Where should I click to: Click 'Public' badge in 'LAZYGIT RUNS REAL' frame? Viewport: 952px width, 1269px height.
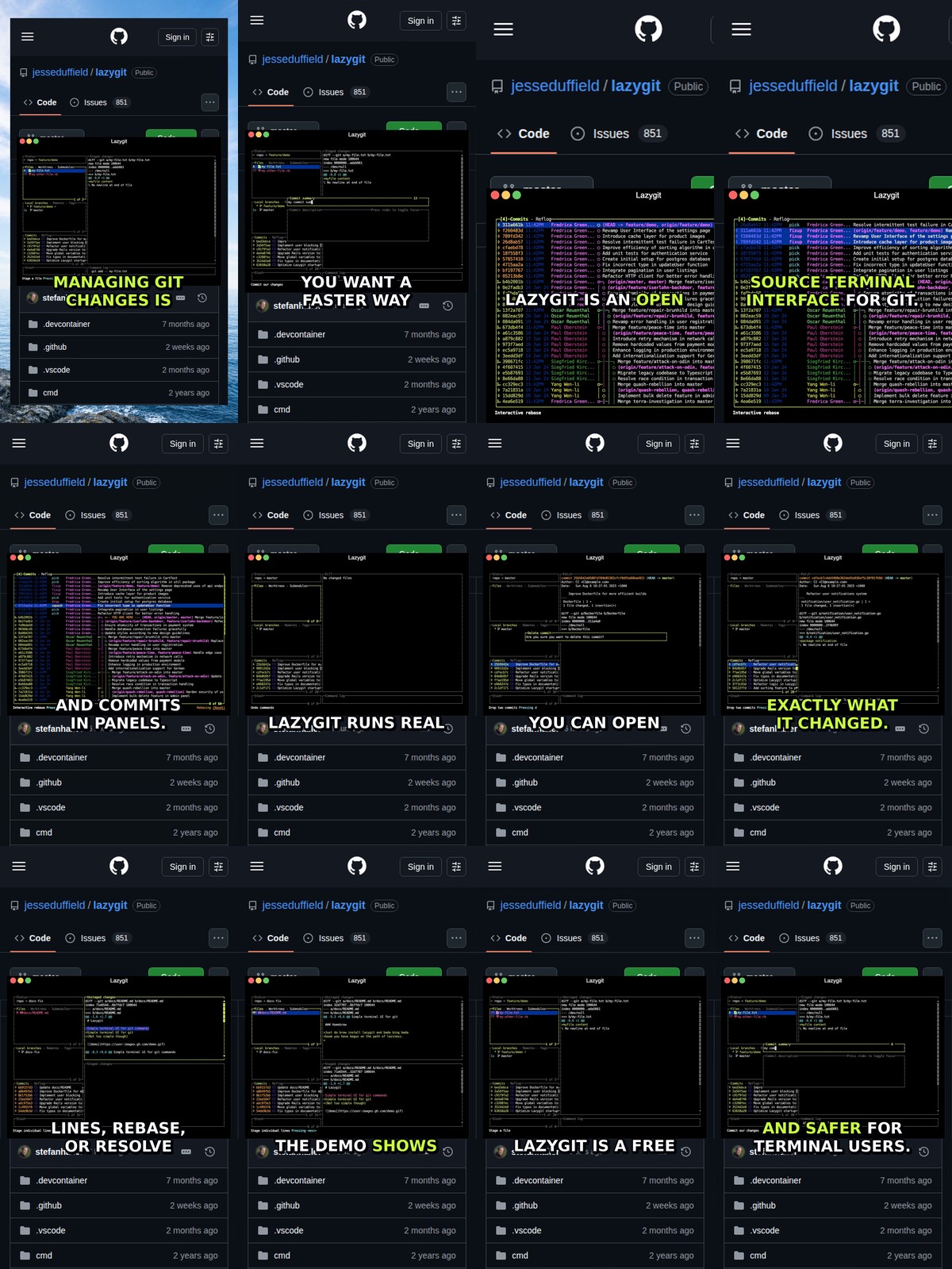coord(385,483)
